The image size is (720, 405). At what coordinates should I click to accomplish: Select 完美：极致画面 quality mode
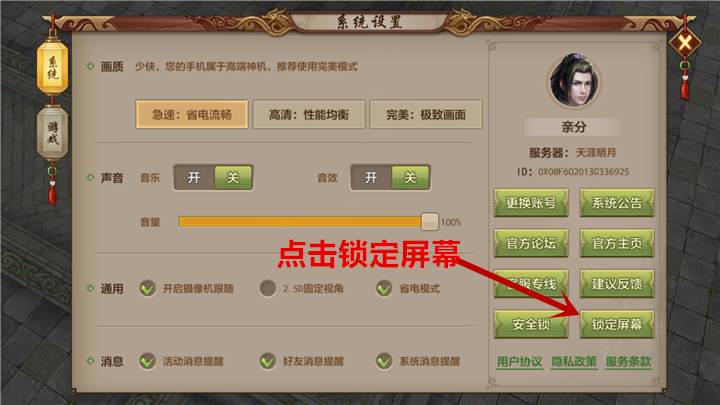click(x=426, y=114)
